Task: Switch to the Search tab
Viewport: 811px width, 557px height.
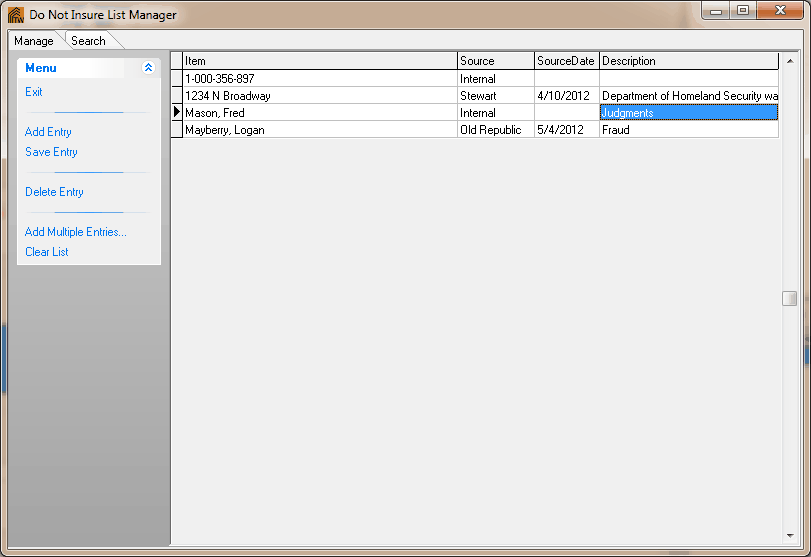Action: 88,41
